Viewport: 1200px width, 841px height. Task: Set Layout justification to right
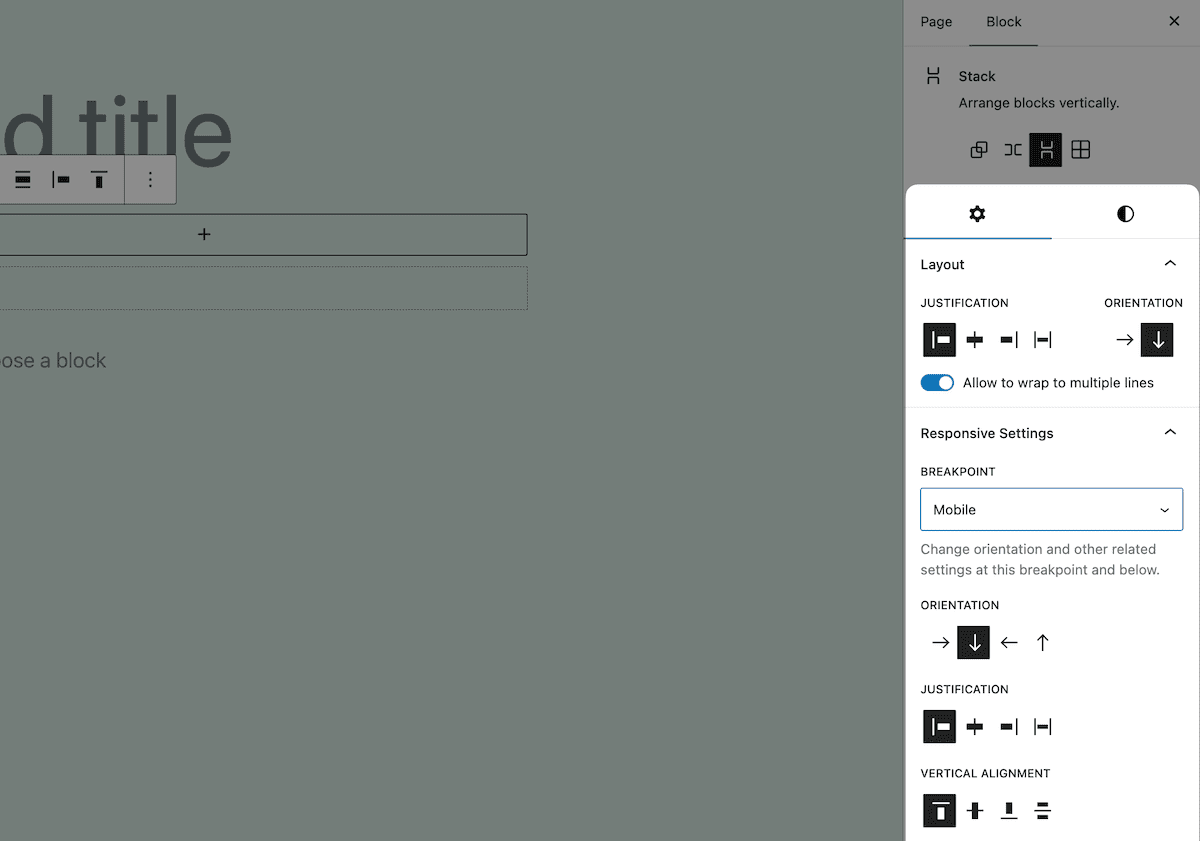(x=1009, y=340)
